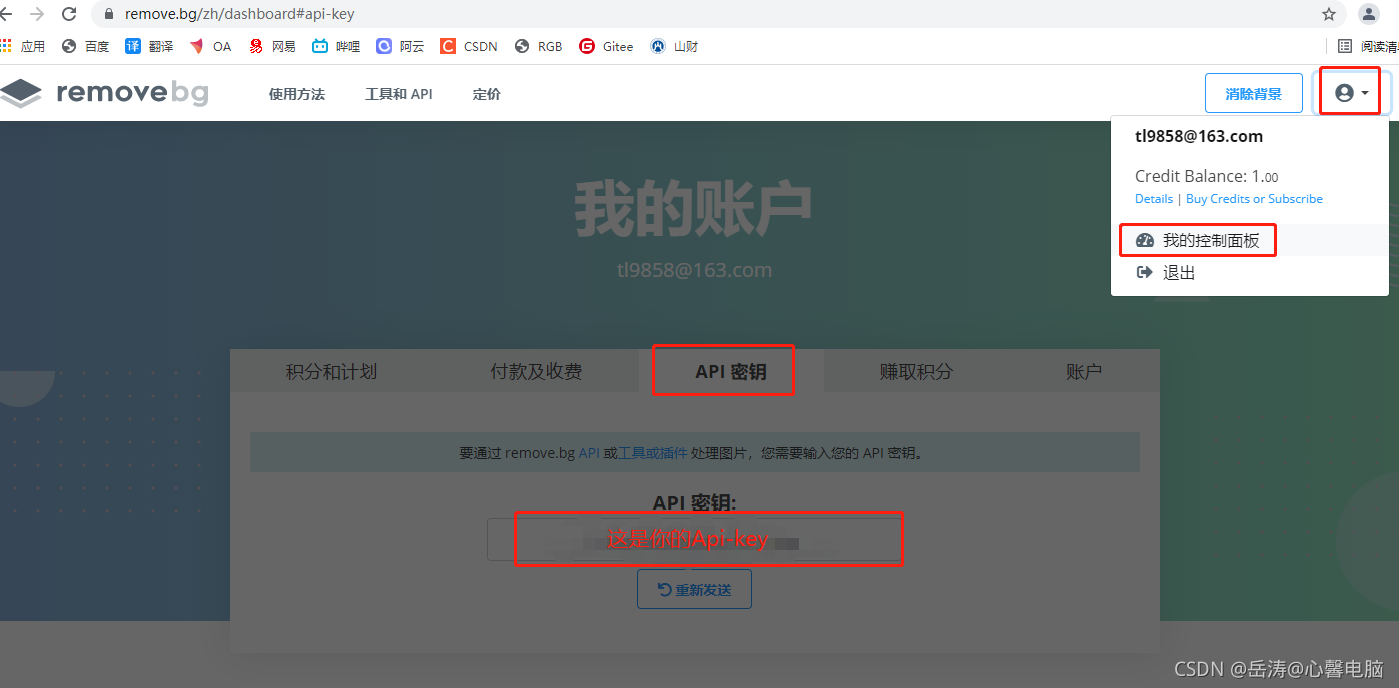Viewport: 1399px width, 688px height.
Task: Toggle the account avatar dropdown
Action: [1351, 93]
